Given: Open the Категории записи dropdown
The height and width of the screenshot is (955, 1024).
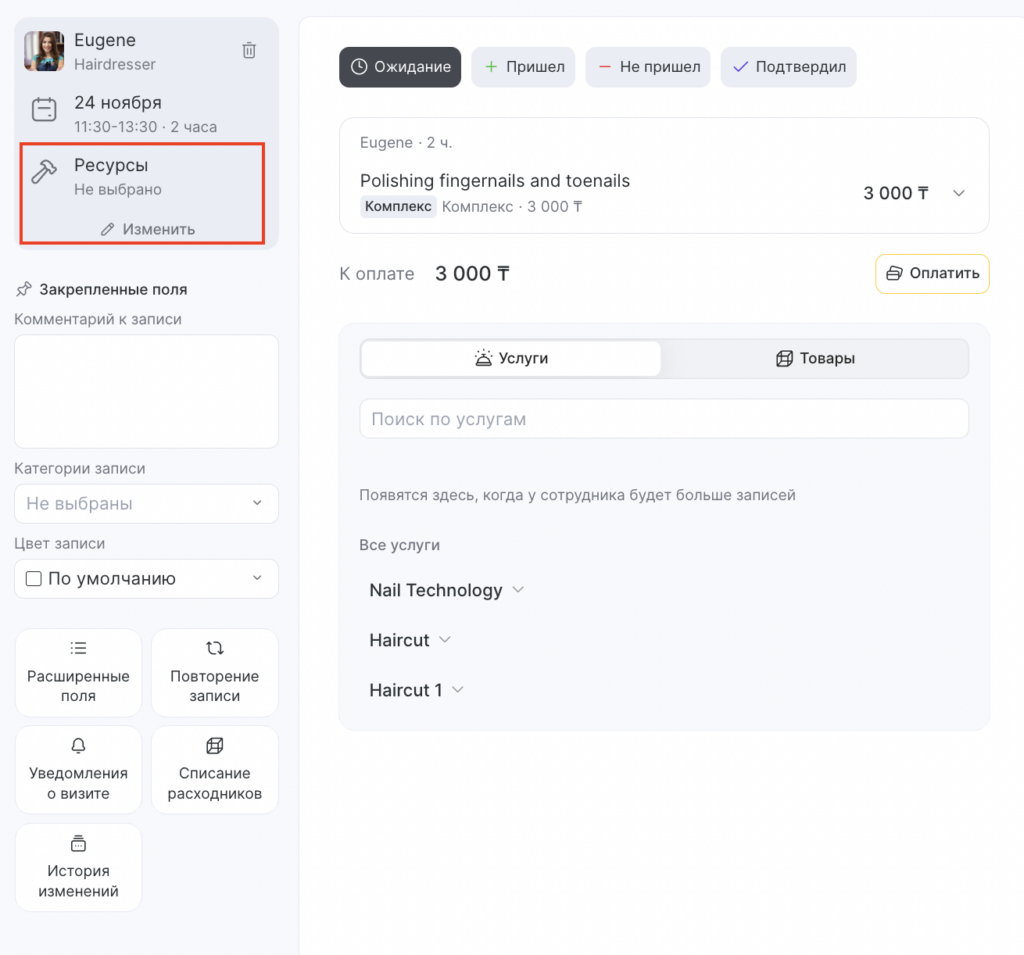Looking at the screenshot, I should 146,503.
